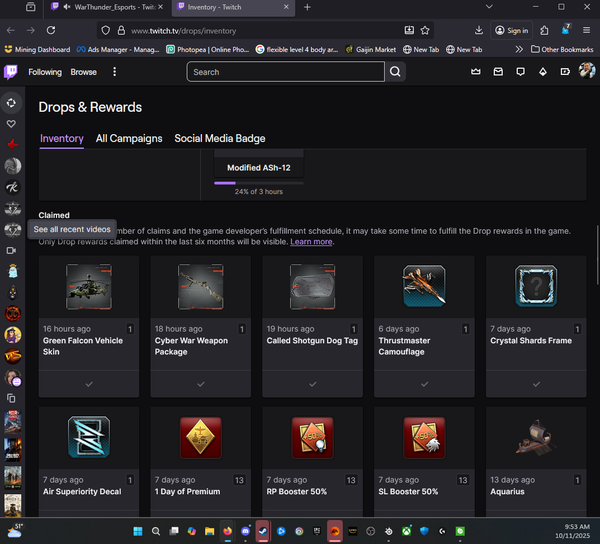Image resolution: width=600 pixels, height=544 pixels.
Task: Open the Prime loot crown icon
Action: tap(476, 72)
